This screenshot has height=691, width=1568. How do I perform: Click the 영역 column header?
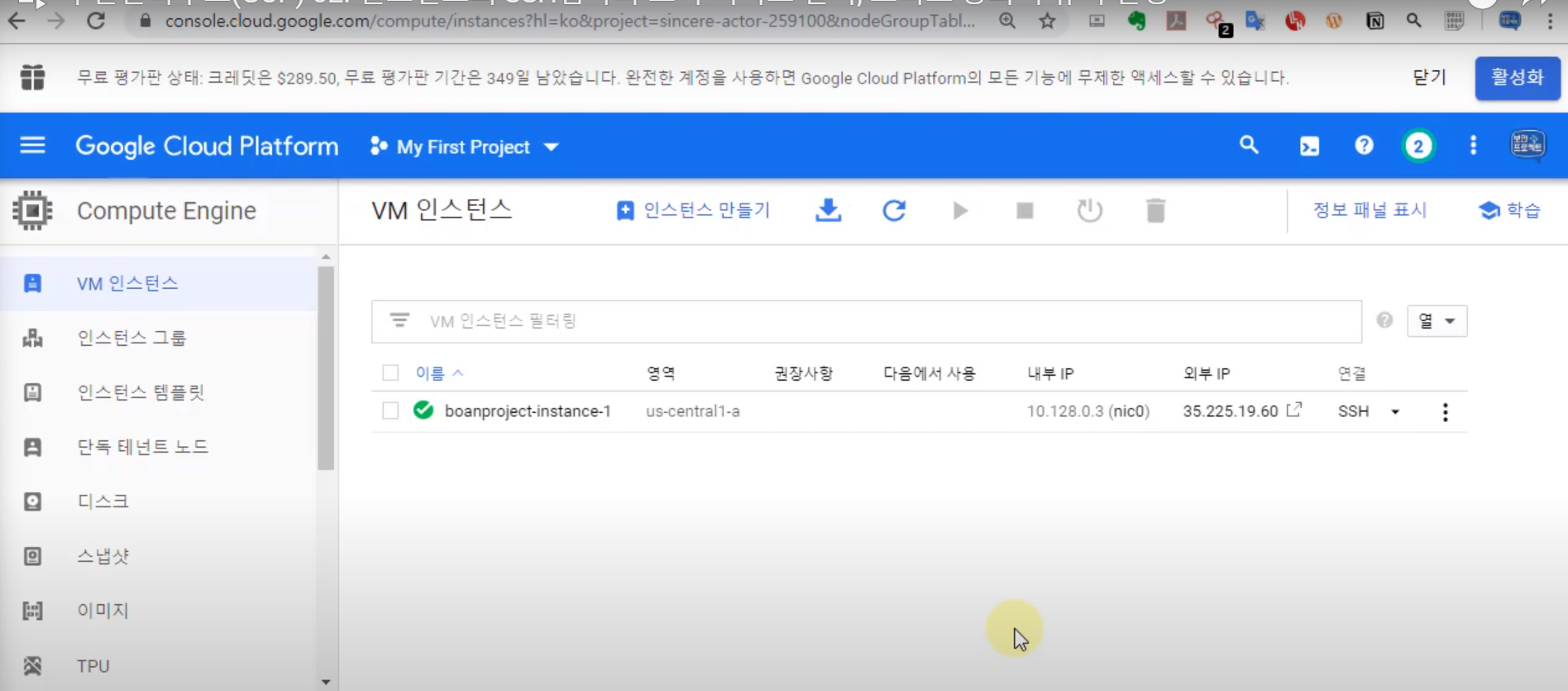[661, 373]
